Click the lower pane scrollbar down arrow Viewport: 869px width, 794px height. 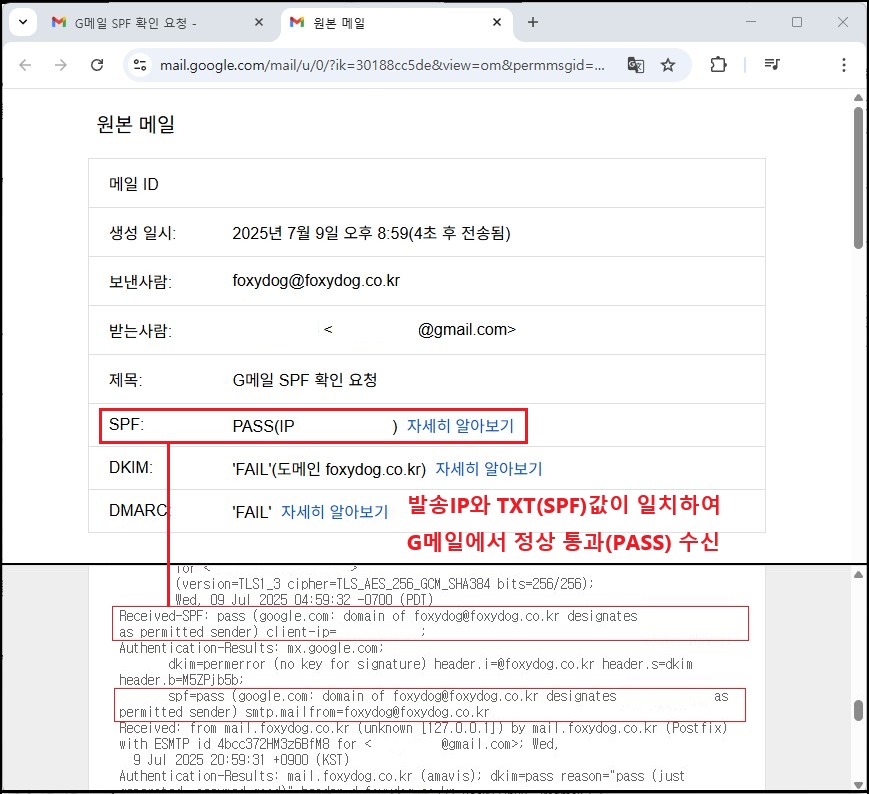click(858, 785)
